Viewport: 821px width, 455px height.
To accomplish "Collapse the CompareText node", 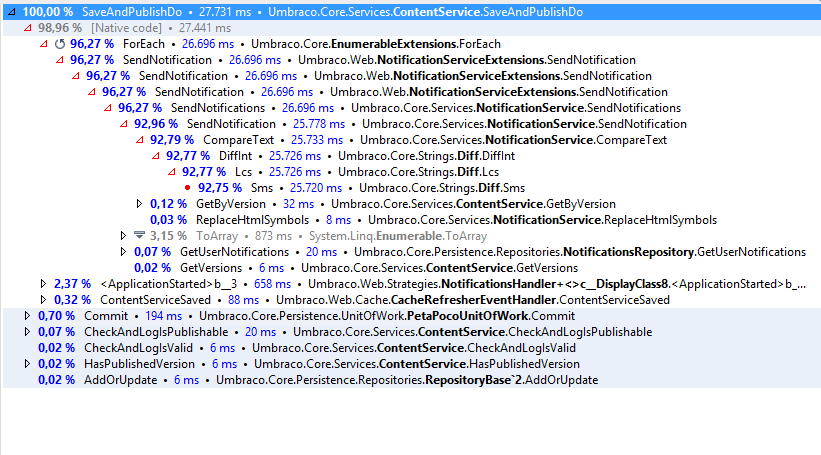I will [x=139, y=140].
